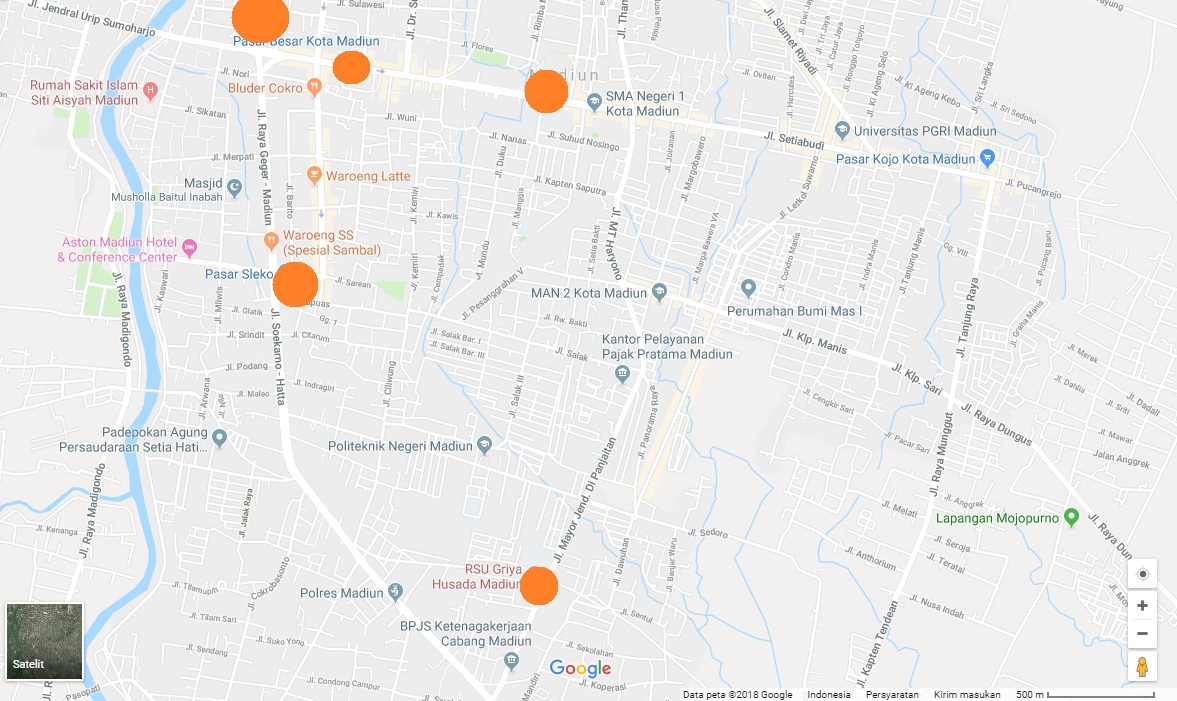Select the hospital icon for Rumah Sakit Islam Siti Aisyah
Viewport: 1177px width, 701px height.
[150, 90]
